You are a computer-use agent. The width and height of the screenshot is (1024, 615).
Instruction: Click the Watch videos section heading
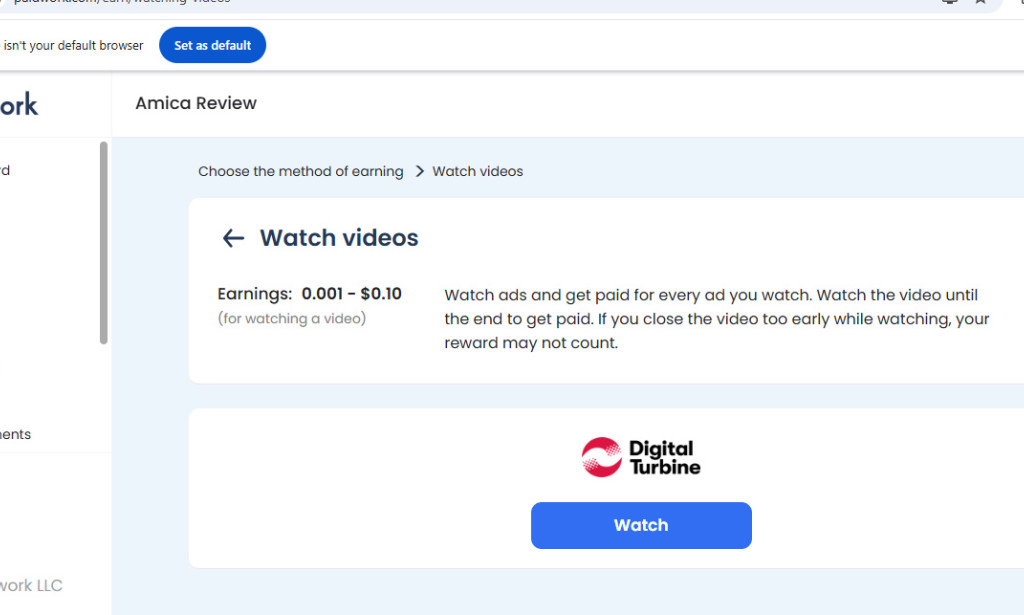(x=338, y=238)
